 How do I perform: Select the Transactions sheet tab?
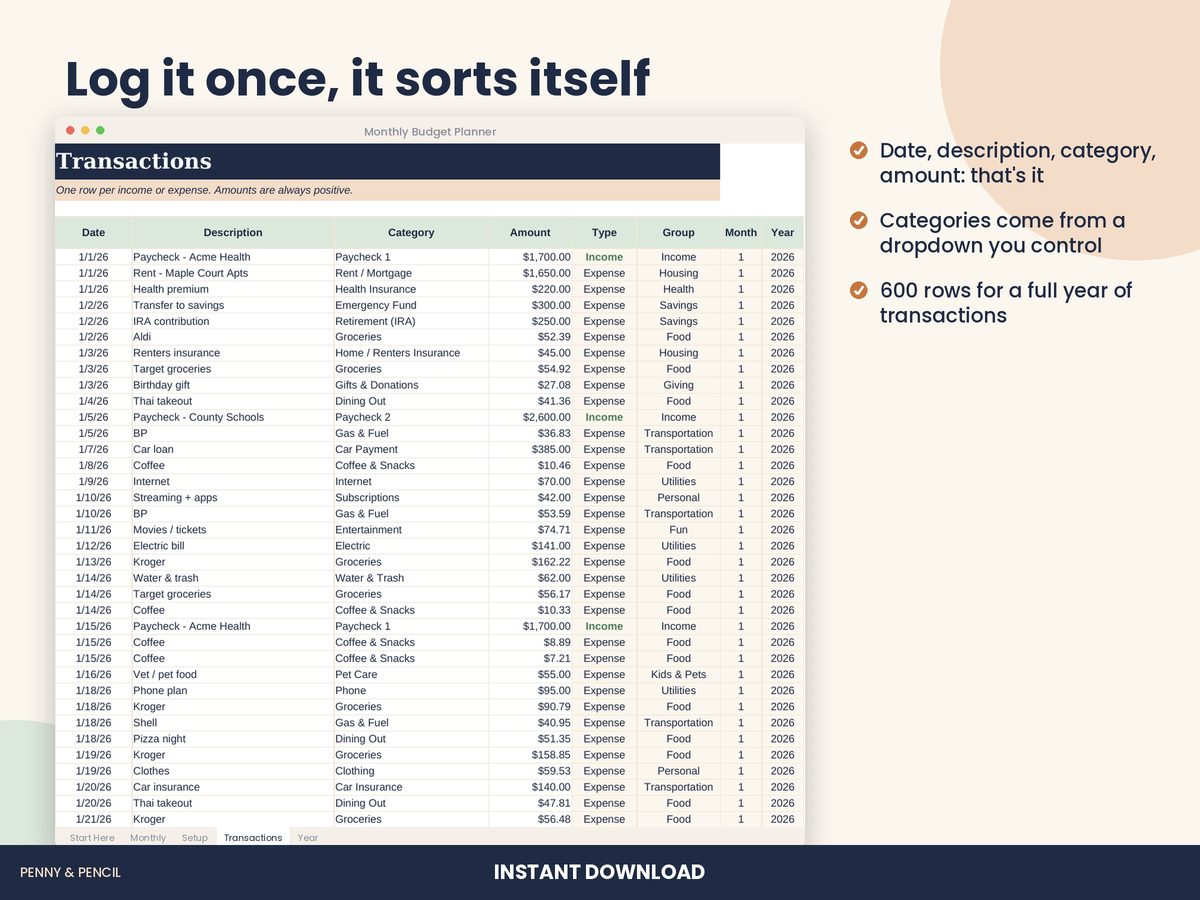pos(253,837)
